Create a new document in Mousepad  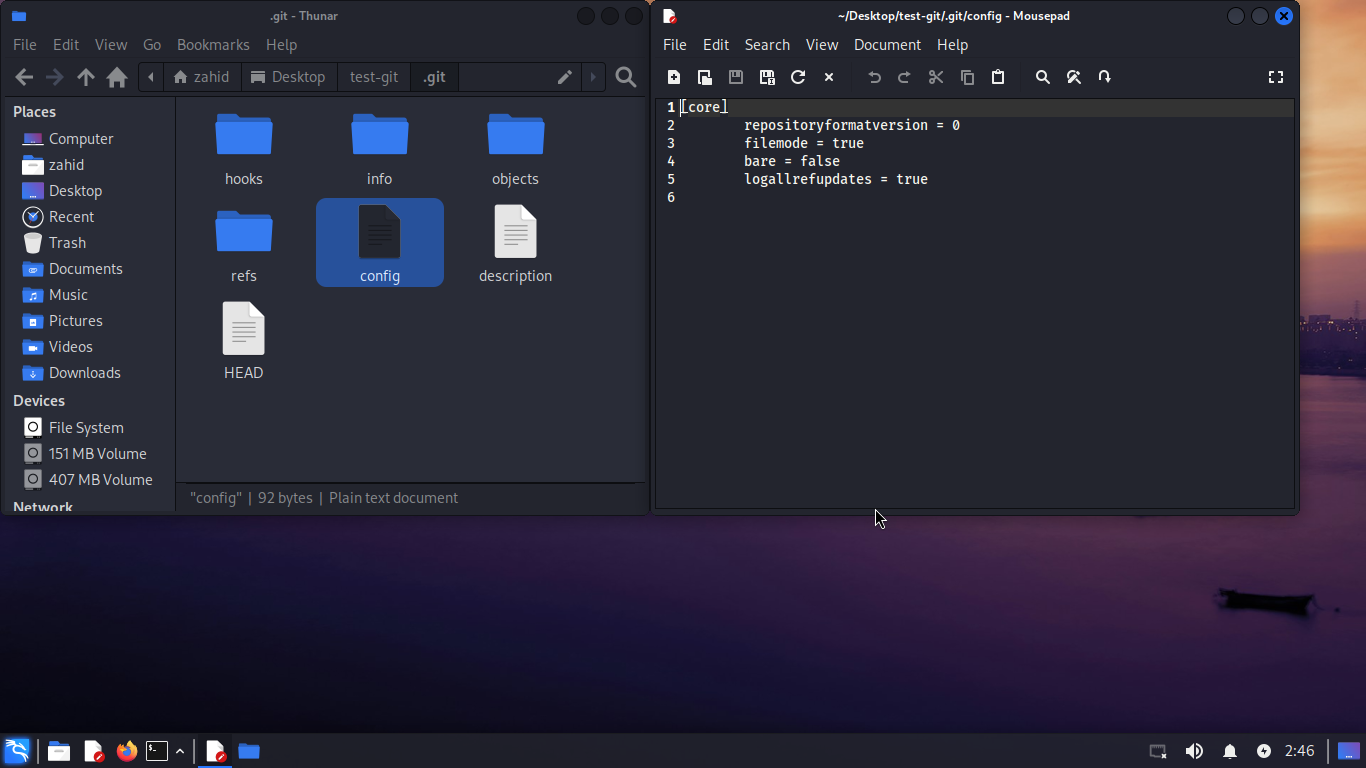pos(674,77)
